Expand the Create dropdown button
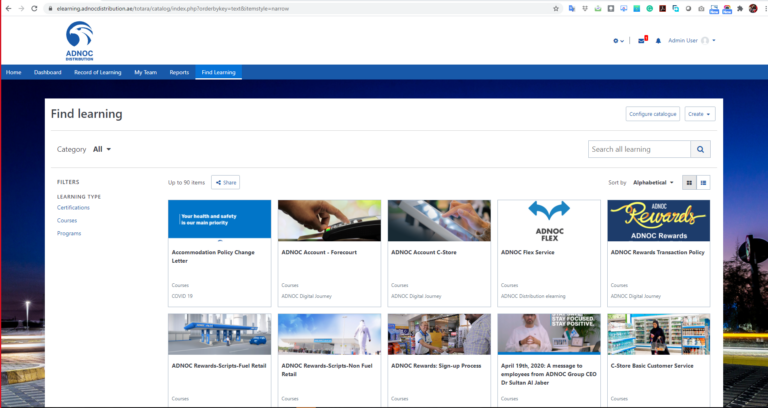Image resolution: width=768 pixels, height=408 pixels. coord(700,114)
